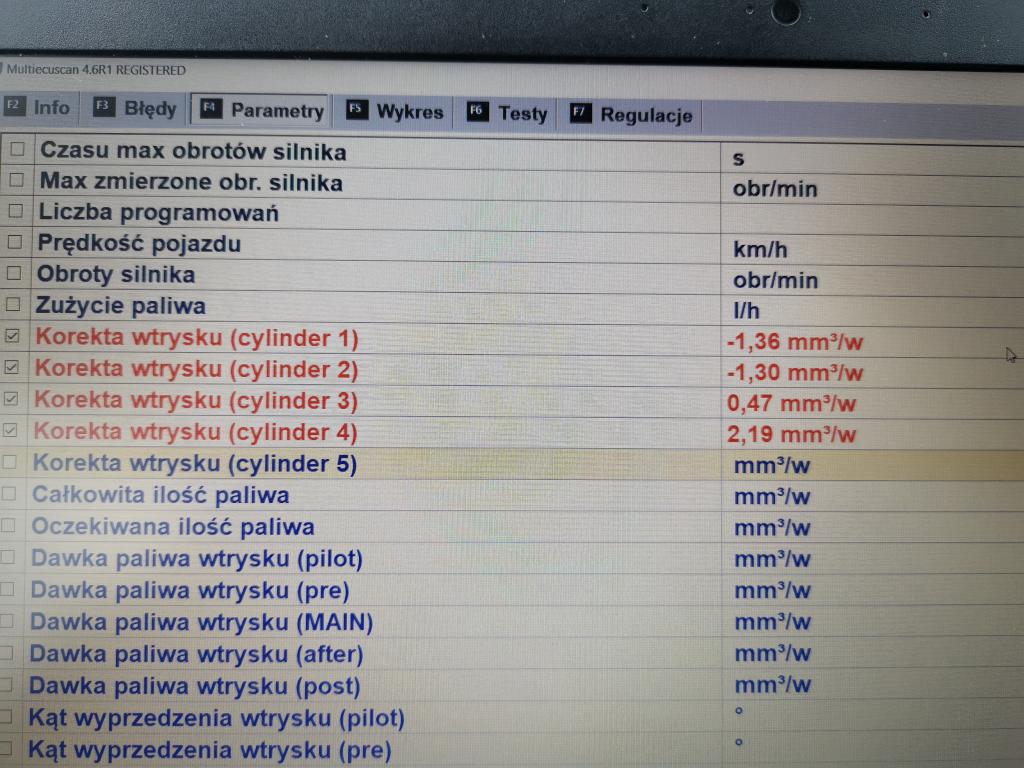Viewport: 1024px width, 768px height.
Task: Click the -1,36 mm³/w value
Action: point(795,342)
